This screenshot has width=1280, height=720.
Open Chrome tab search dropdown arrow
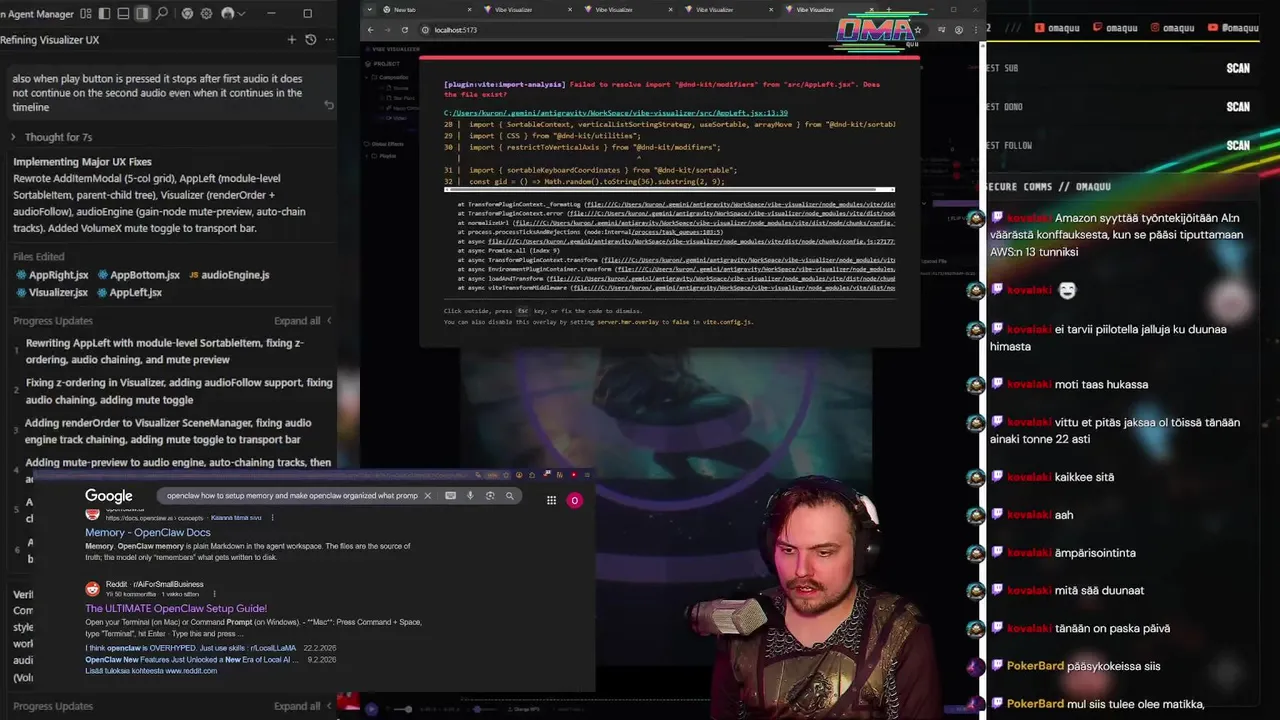(x=370, y=10)
